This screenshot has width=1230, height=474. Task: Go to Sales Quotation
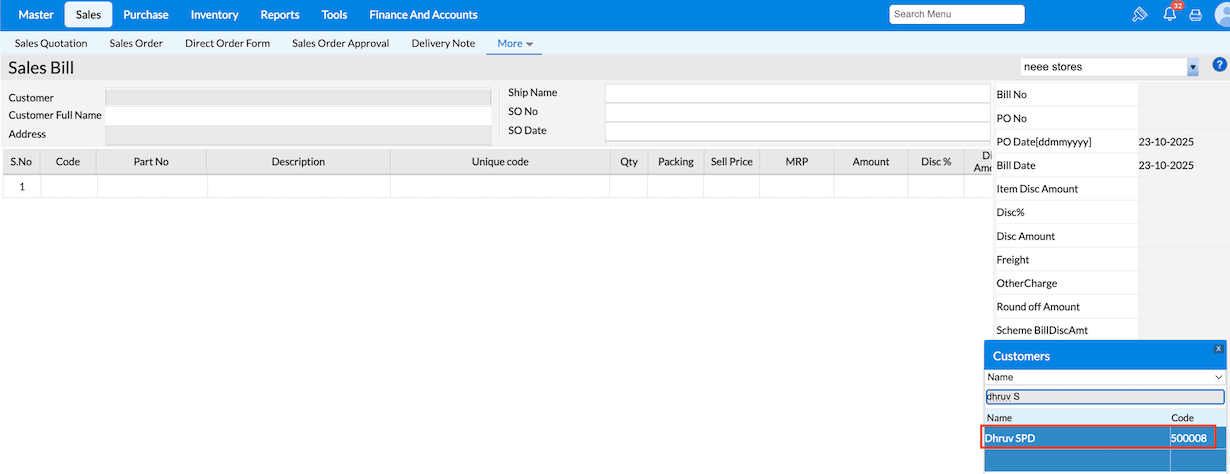[51, 44]
